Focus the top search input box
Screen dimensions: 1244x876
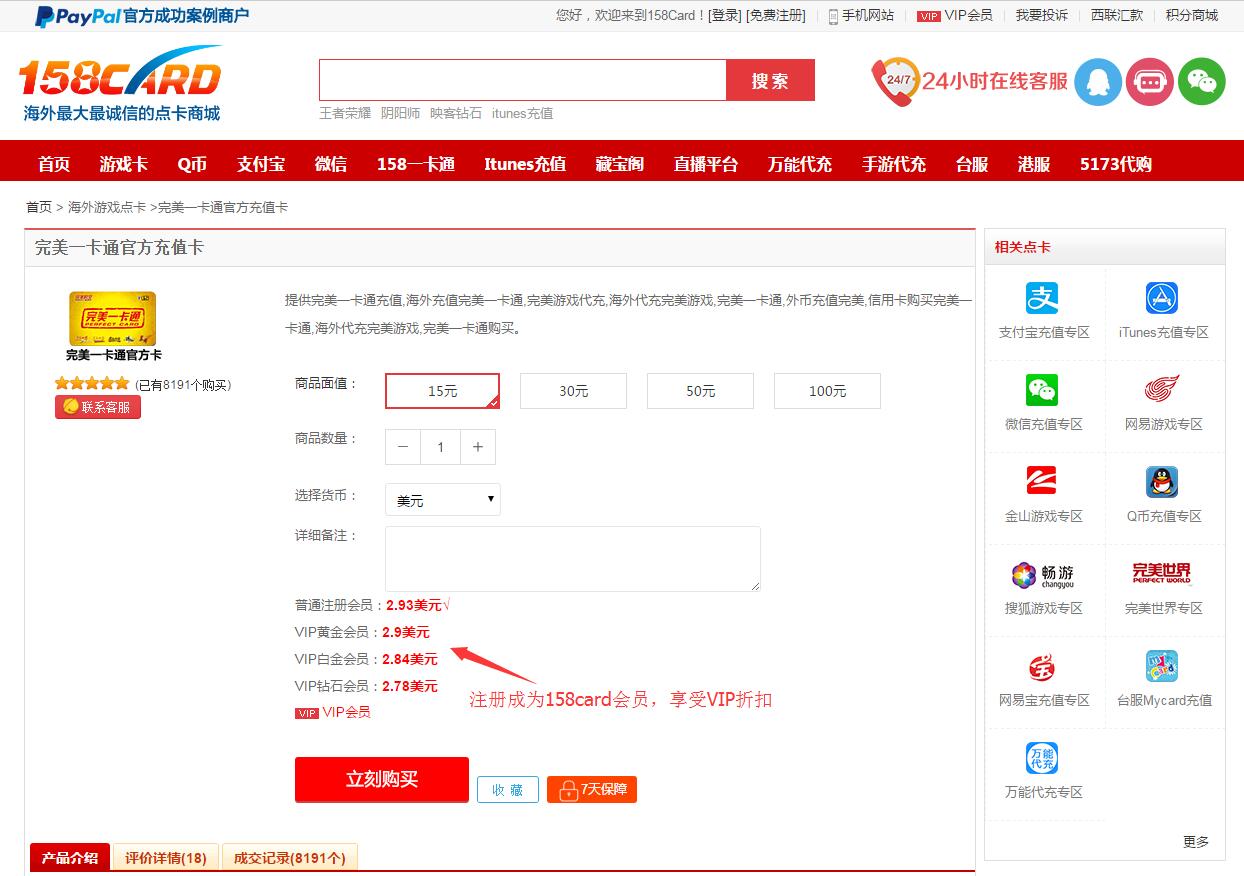(523, 80)
